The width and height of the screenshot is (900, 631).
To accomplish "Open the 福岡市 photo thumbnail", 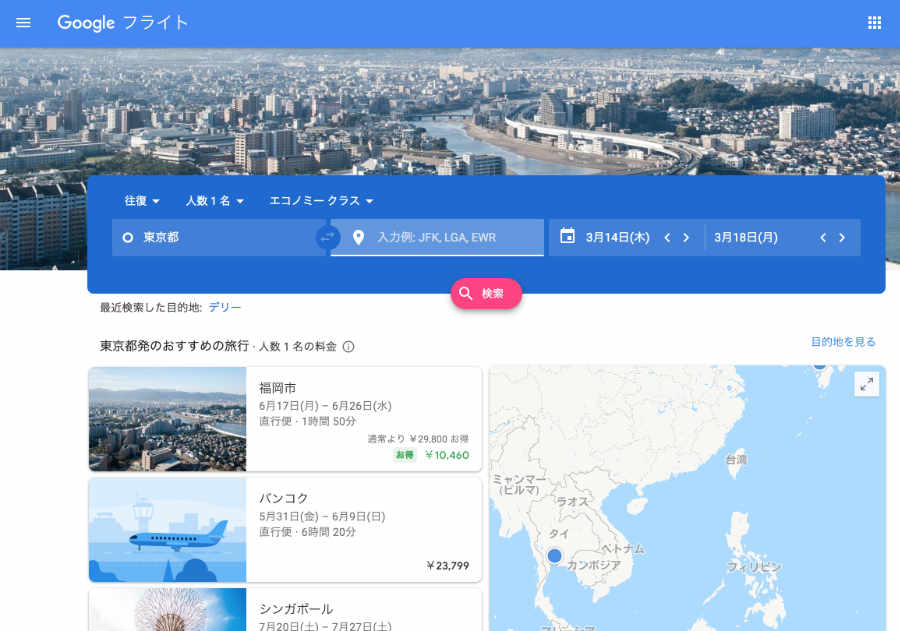I will pos(168,419).
